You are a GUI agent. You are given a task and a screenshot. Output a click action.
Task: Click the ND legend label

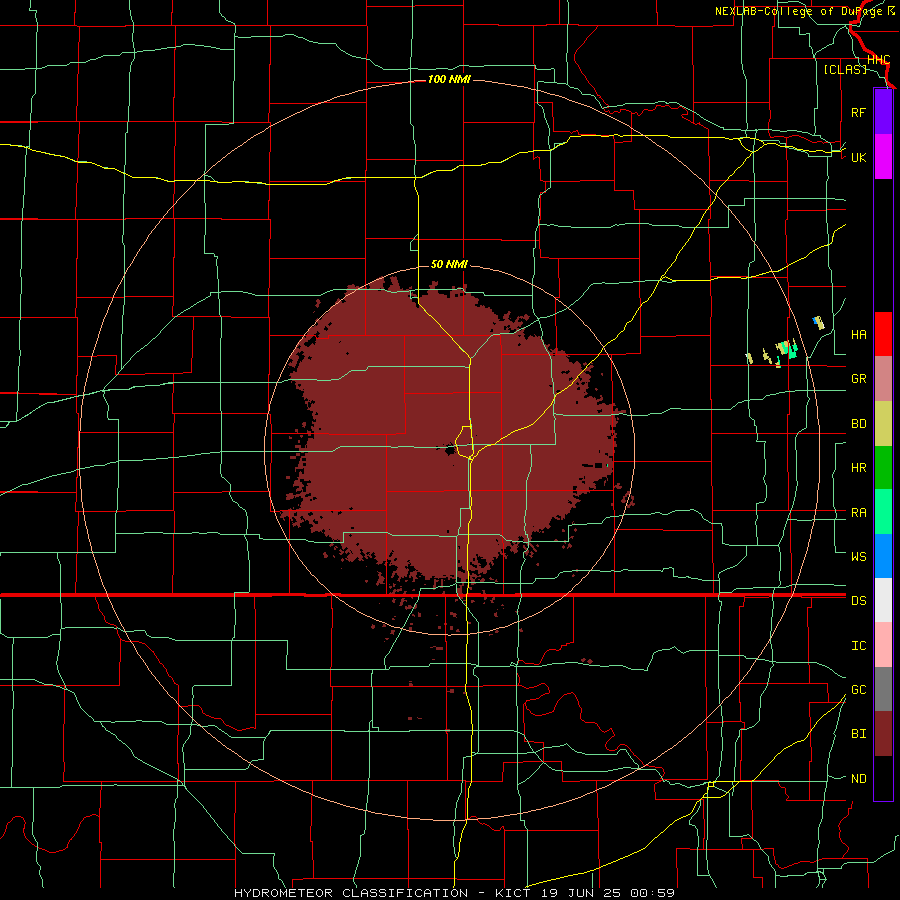point(858,779)
